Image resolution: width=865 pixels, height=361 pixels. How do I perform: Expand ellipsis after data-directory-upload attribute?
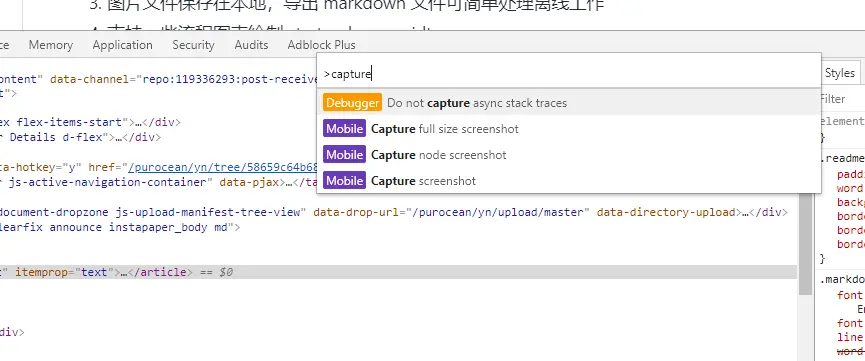745,212
